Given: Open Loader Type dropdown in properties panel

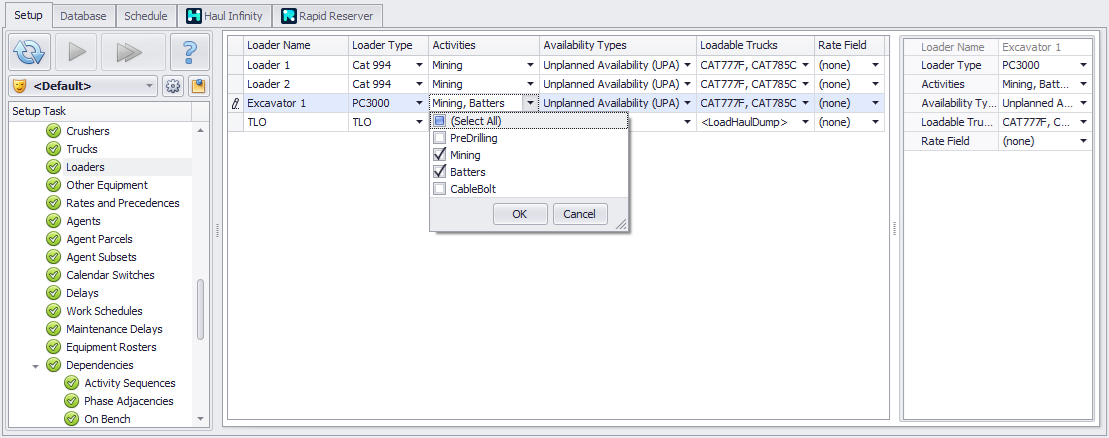Looking at the screenshot, I should click(1084, 66).
